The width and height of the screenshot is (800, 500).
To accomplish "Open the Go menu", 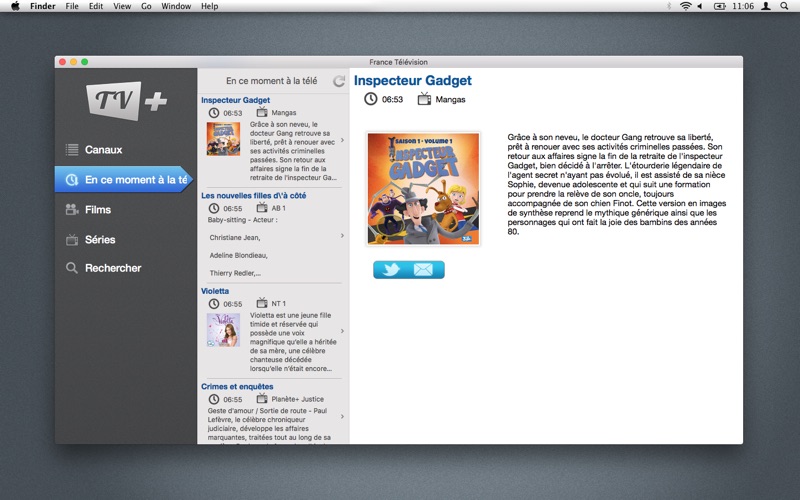I will 146,6.
